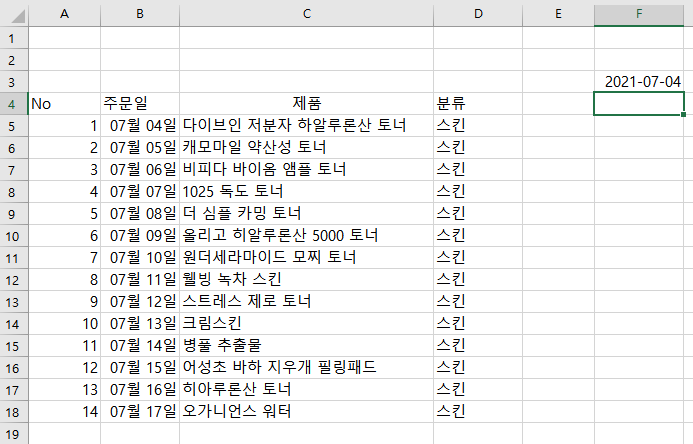Select cell with 07월 06일
Viewport: 693px width, 444px height.
click(140, 170)
